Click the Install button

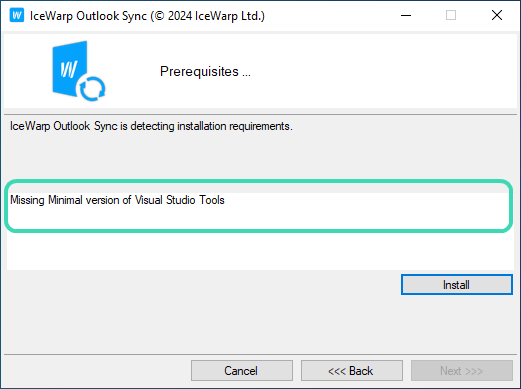456,285
